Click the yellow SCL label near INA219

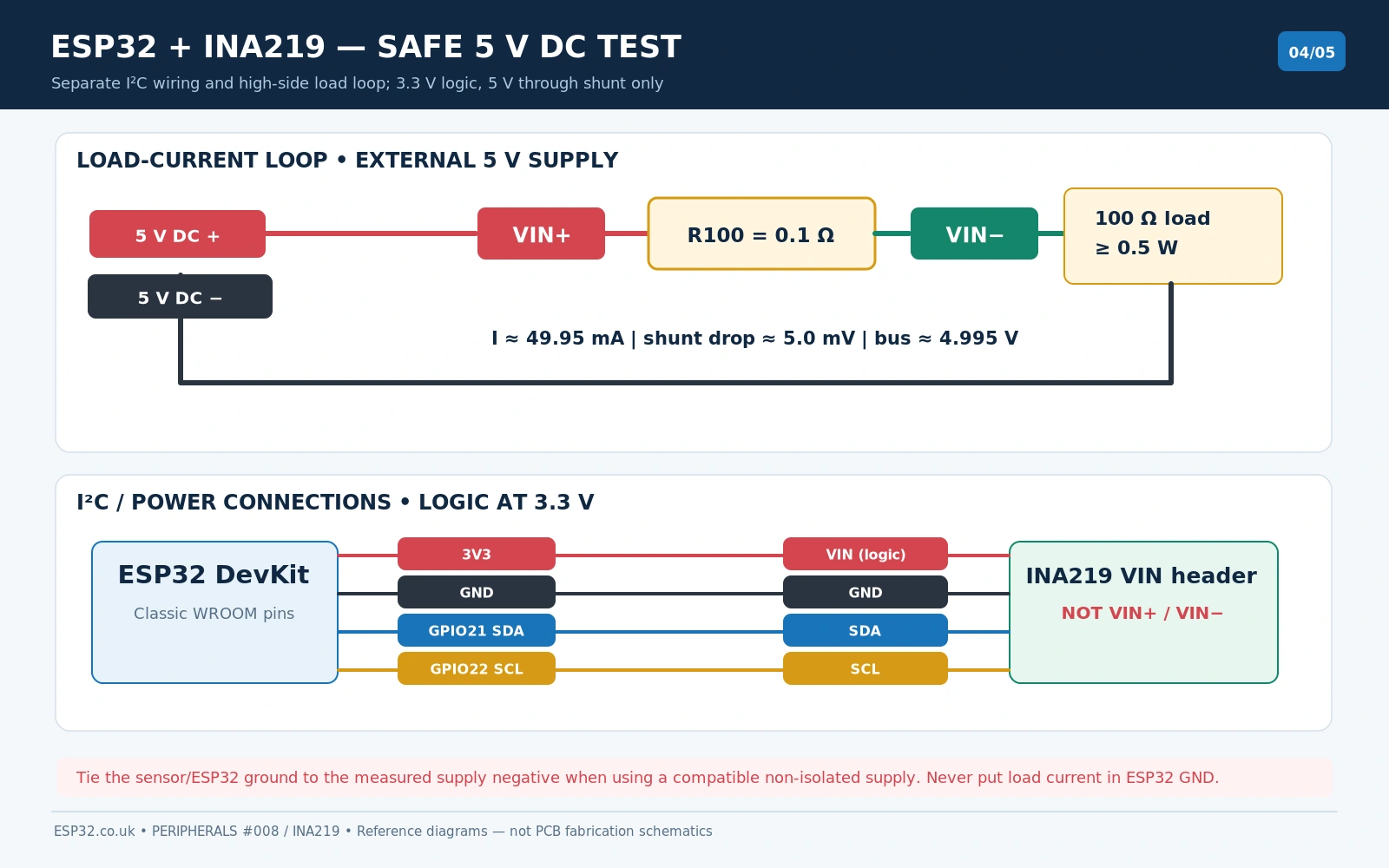[866, 668]
